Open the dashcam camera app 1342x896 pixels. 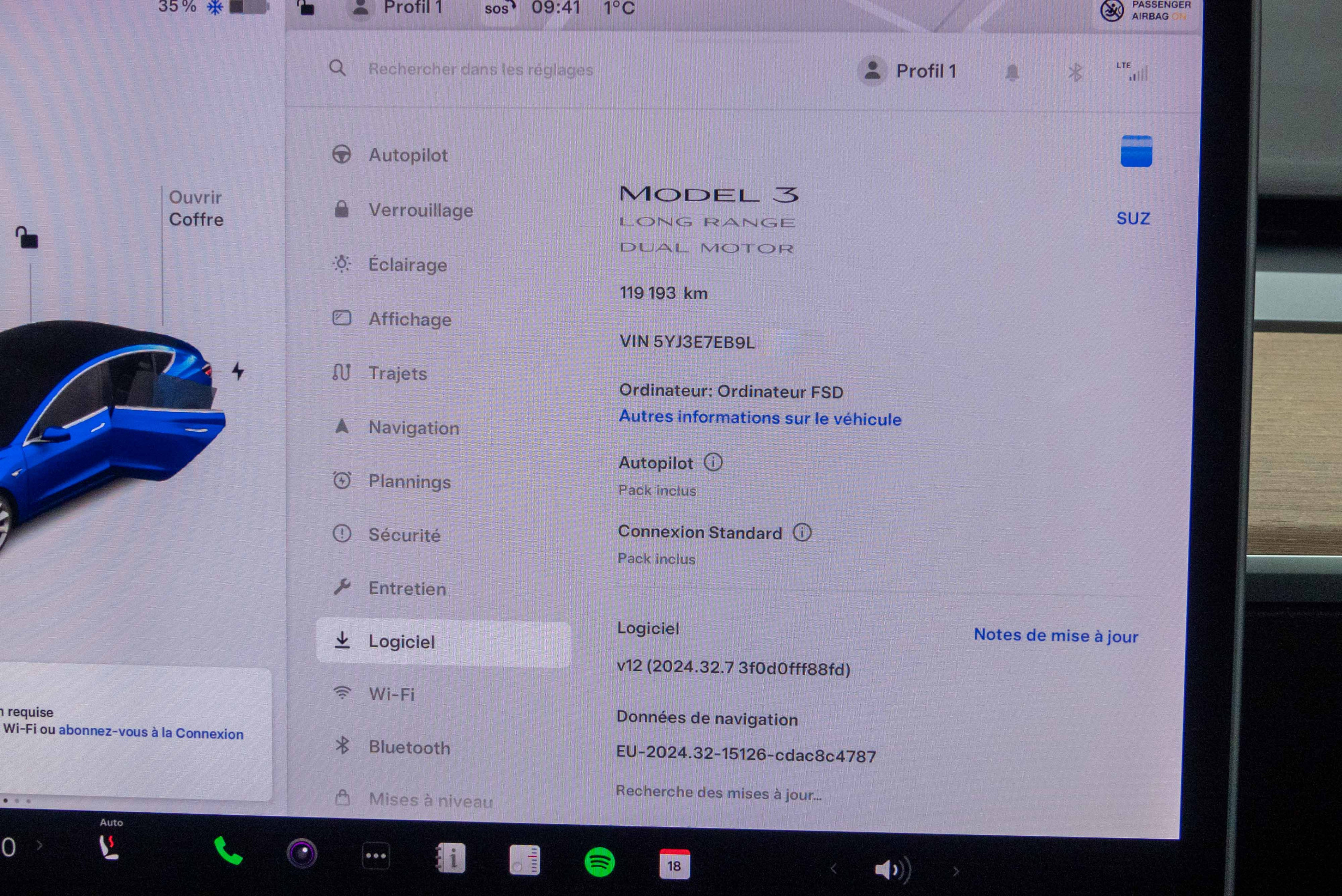[x=302, y=854]
